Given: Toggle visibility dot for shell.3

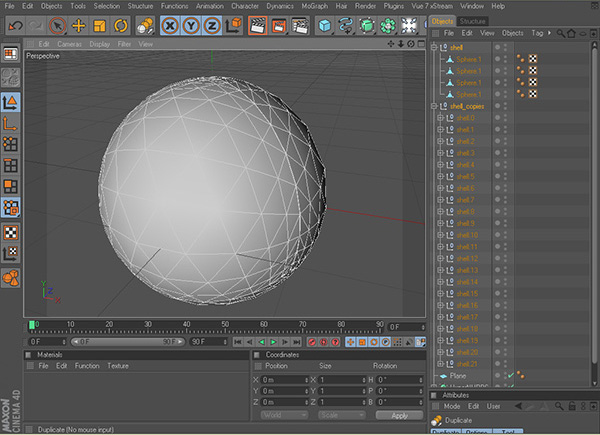Looking at the screenshot, I should (497, 153).
